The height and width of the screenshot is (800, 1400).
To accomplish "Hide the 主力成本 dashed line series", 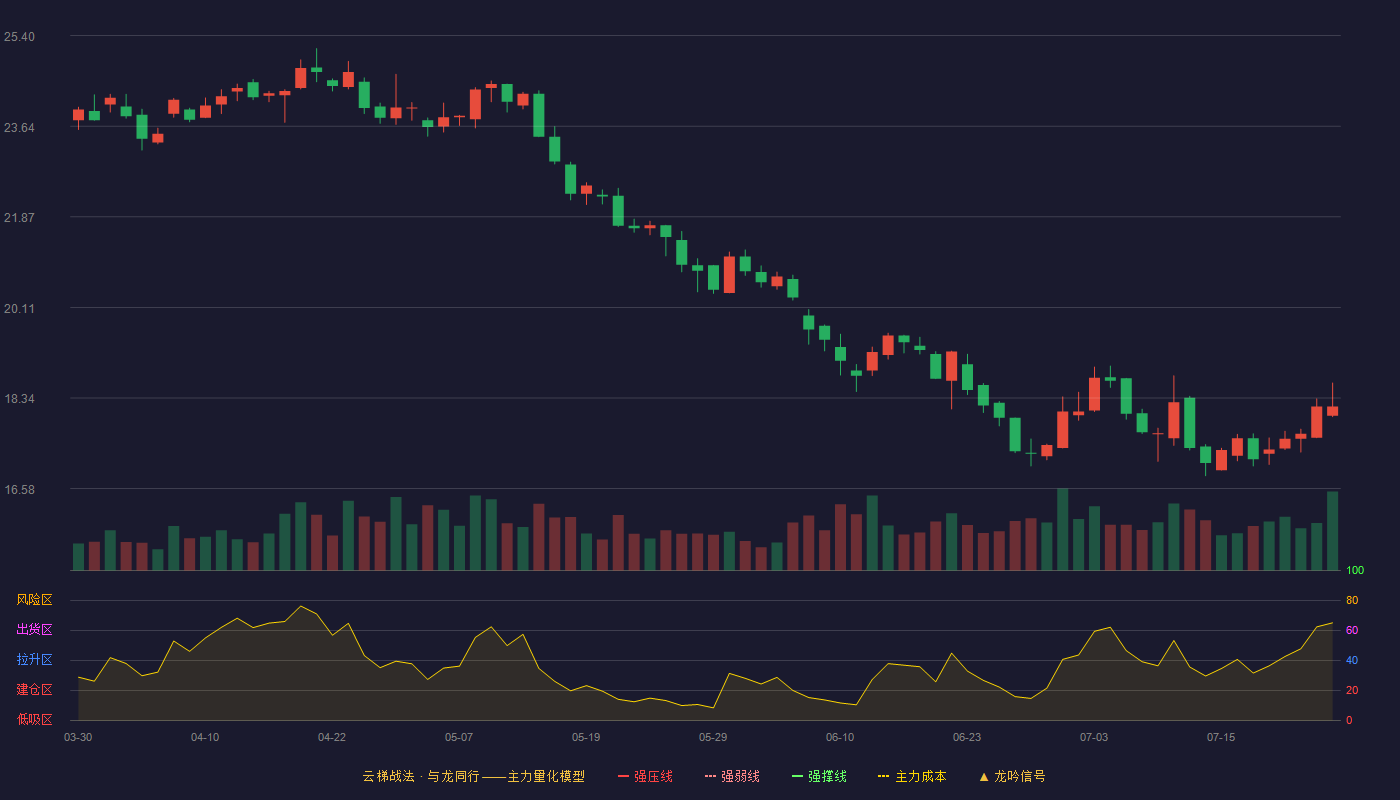I will [x=912, y=776].
